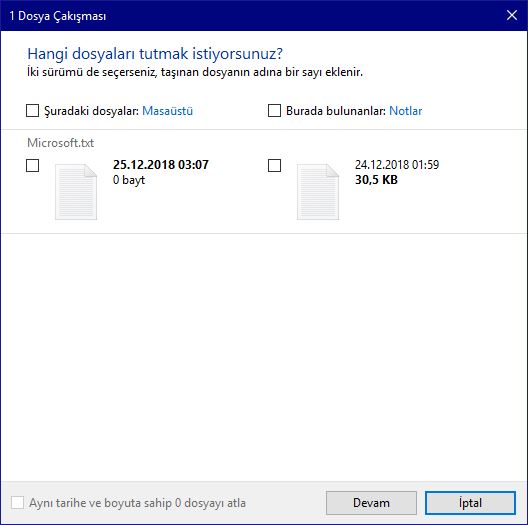Image resolution: width=528 pixels, height=525 pixels.
Task: Open the Masaüstü folder link
Action: [x=167, y=111]
